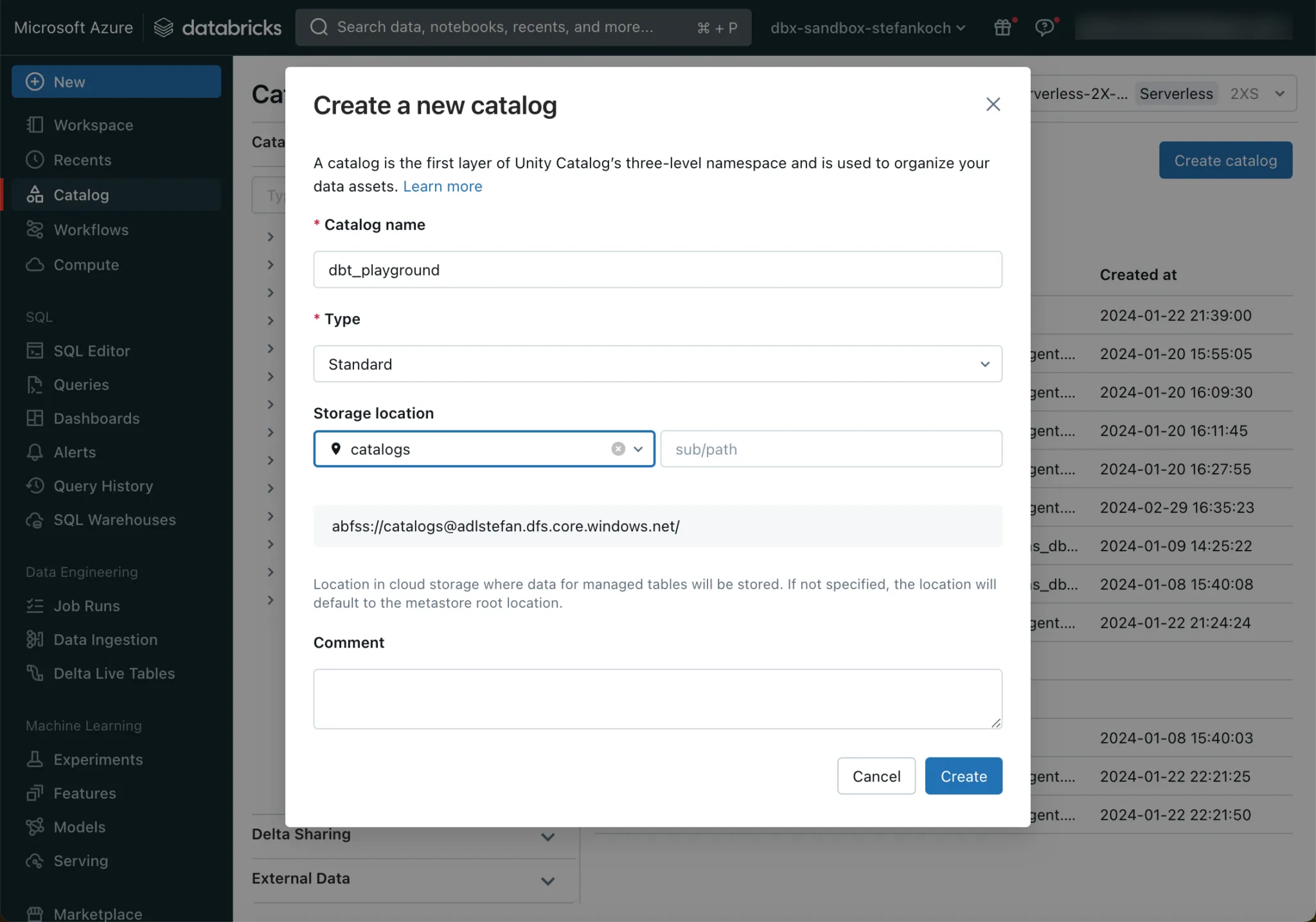
Task: Click the Delta Live Tables icon
Action: [x=35, y=673]
